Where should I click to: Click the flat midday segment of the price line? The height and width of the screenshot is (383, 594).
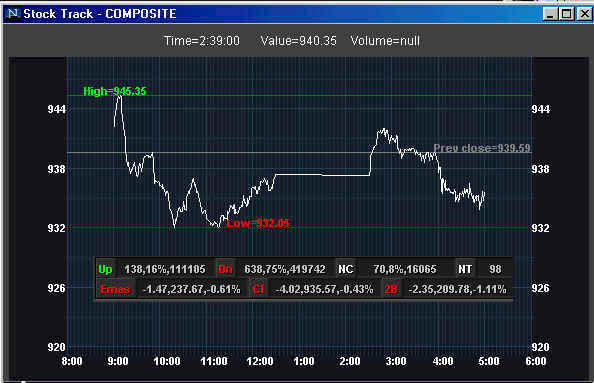coord(322,175)
